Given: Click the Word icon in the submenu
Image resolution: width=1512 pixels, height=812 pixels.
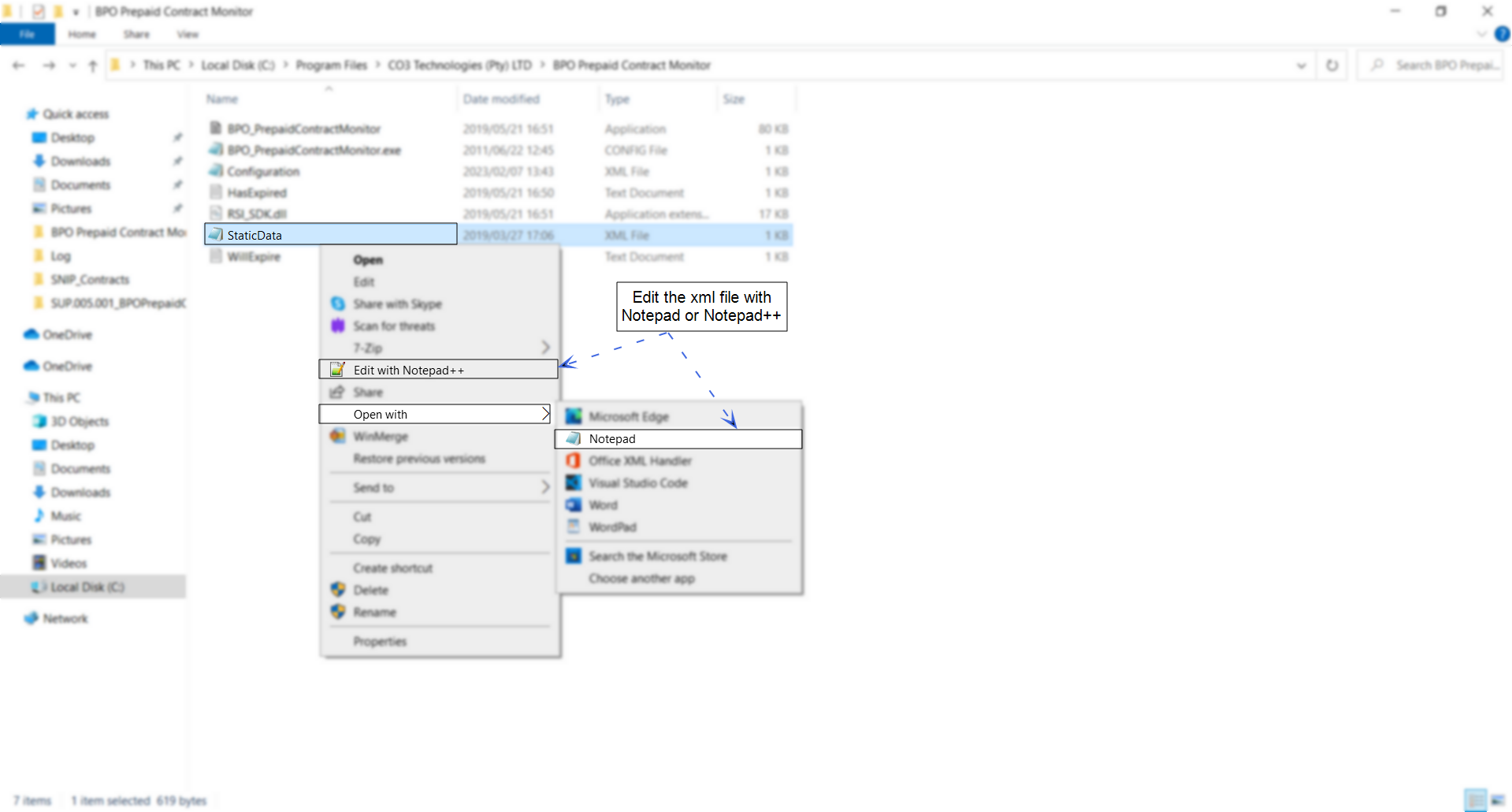Looking at the screenshot, I should click(x=574, y=505).
